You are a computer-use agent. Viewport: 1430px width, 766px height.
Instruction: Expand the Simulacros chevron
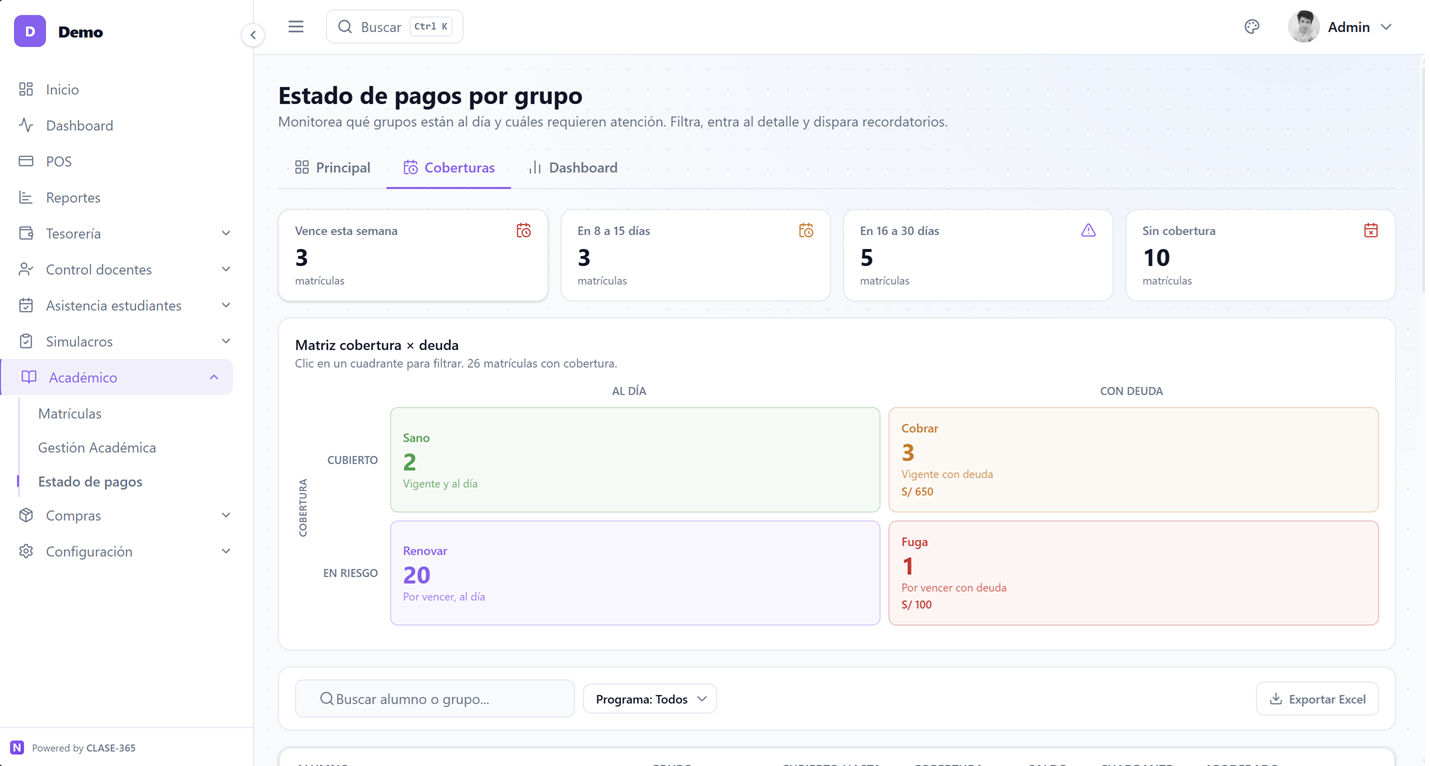click(x=226, y=341)
